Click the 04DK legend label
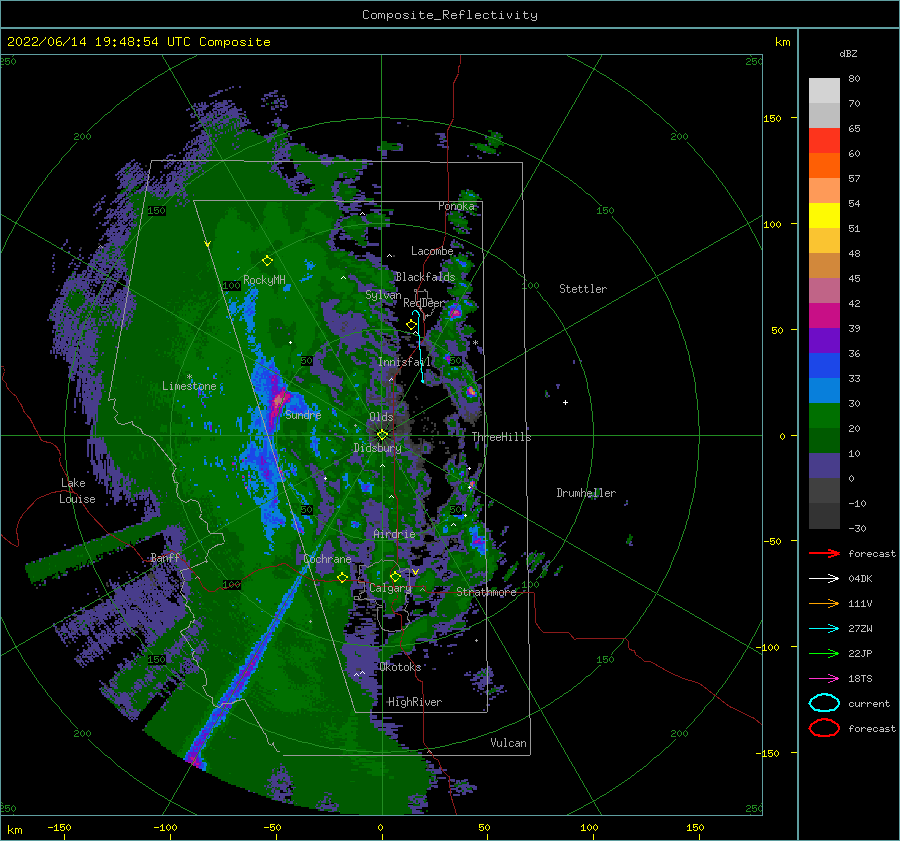Screen dimensions: 900x841 (x=860, y=578)
